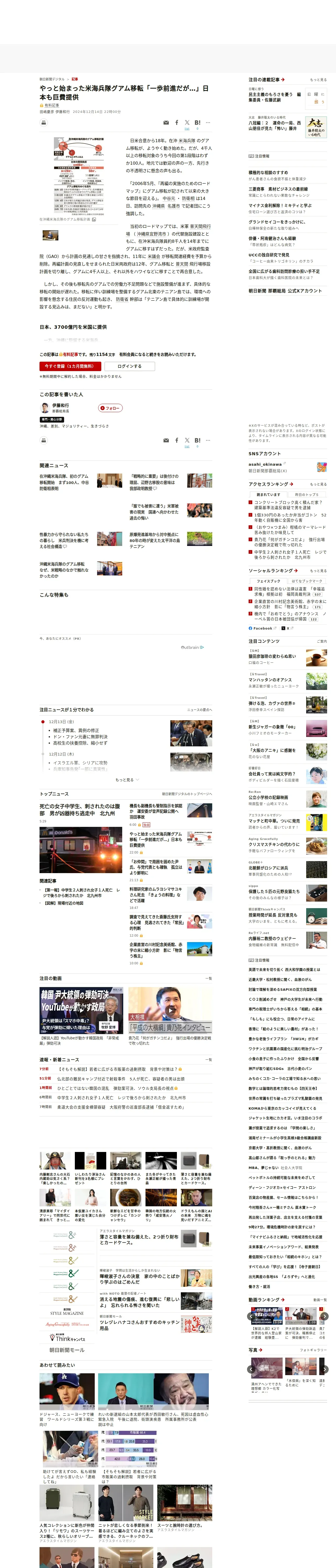The image size is (336, 1568).
Task: Expand もっと見る under the one-minute news
Action: (127, 780)
